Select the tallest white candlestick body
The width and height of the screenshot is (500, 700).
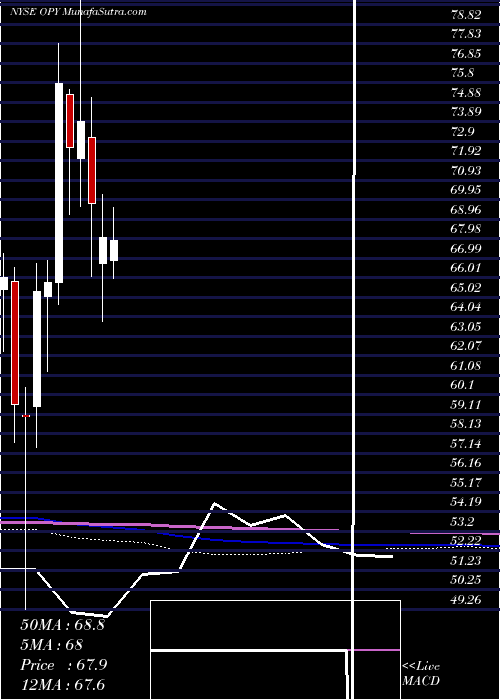pos(59,183)
